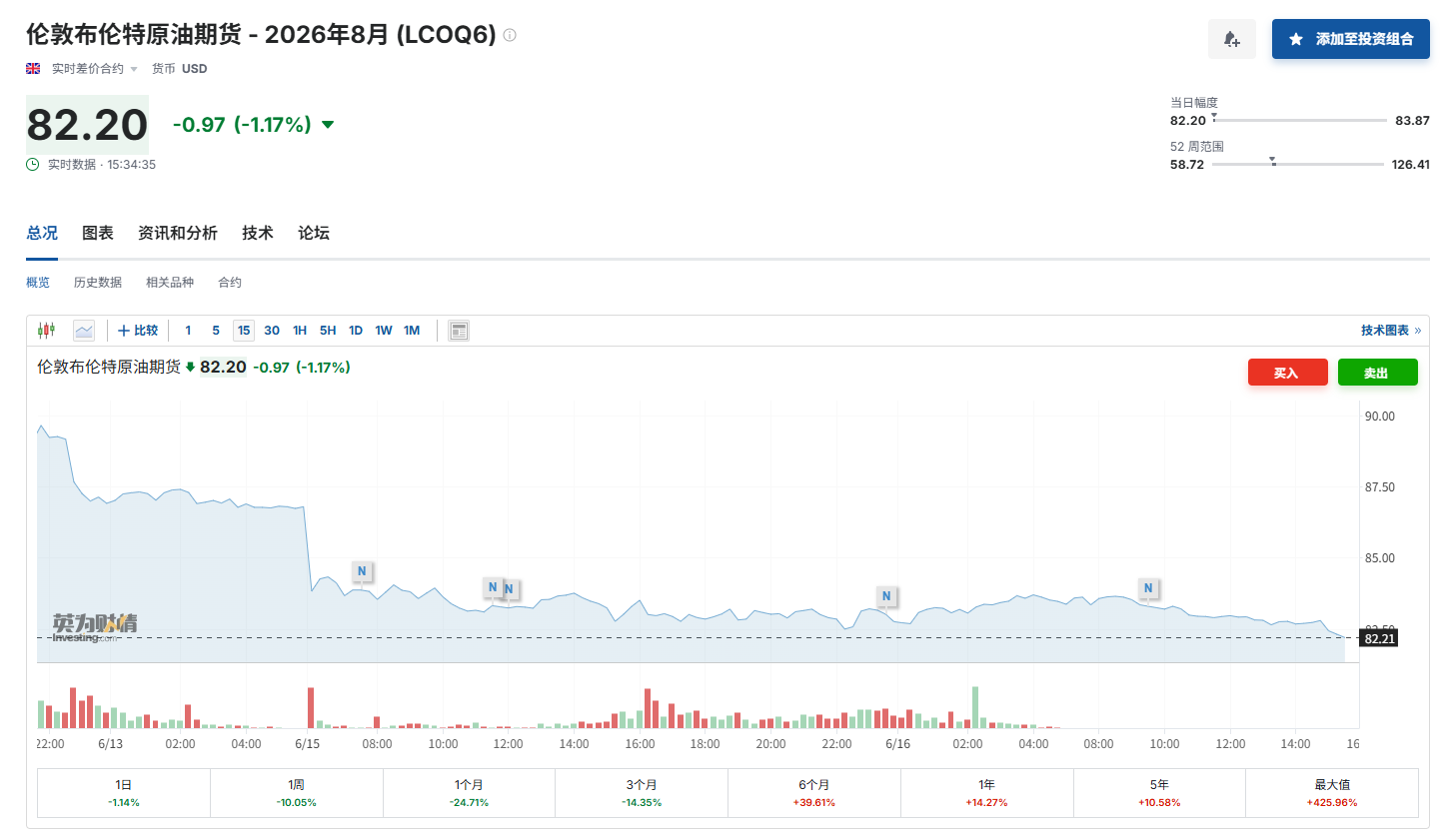Click the red 买入 buy button
Screen dimensions: 1456x839
1287,373
